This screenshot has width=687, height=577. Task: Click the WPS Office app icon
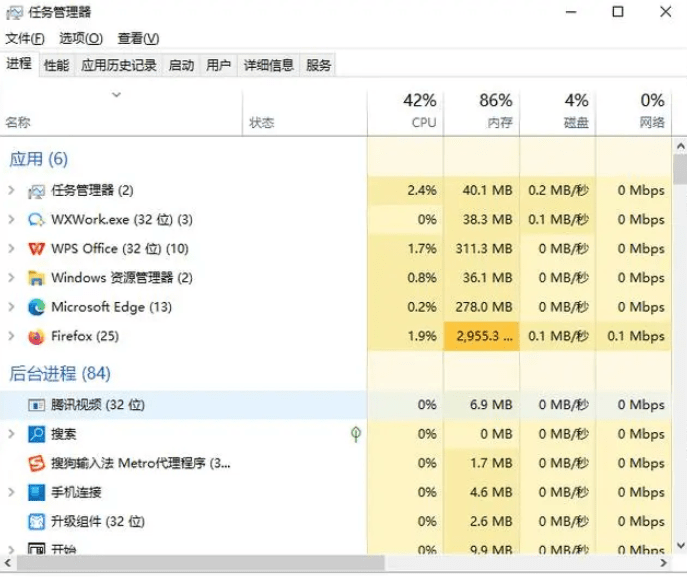coord(37,249)
